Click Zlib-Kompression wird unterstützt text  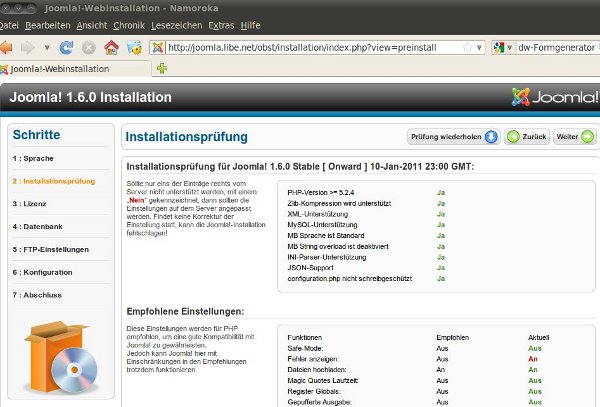point(339,203)
